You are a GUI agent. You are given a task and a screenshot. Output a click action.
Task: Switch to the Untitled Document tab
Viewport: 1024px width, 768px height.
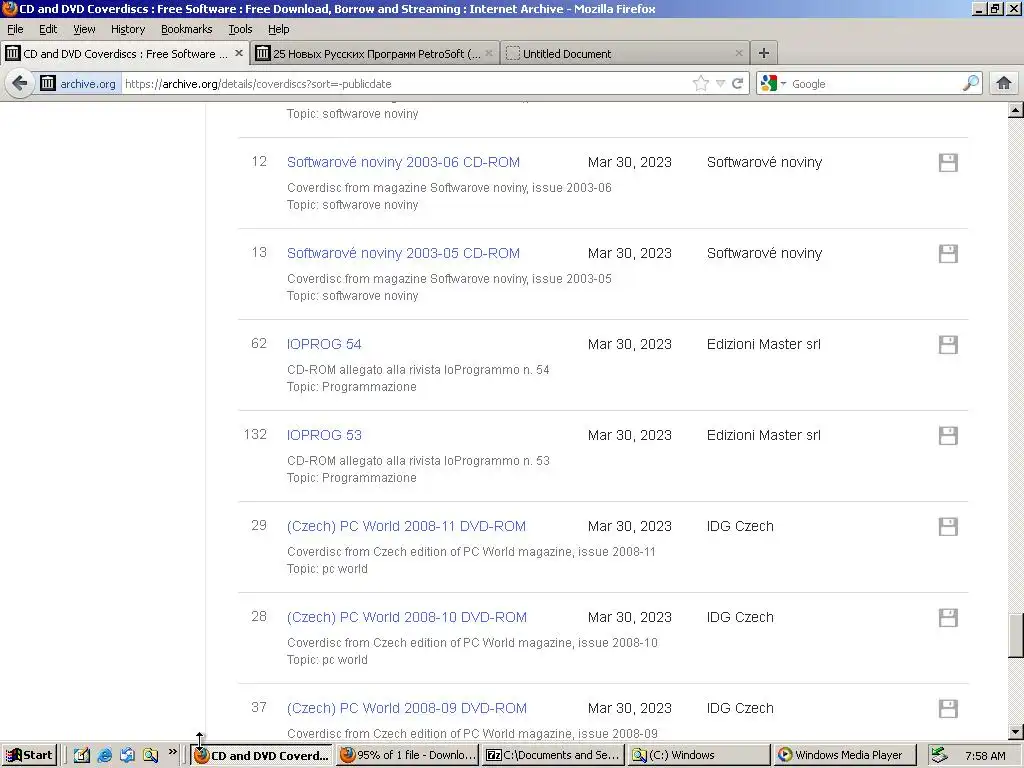625,54
